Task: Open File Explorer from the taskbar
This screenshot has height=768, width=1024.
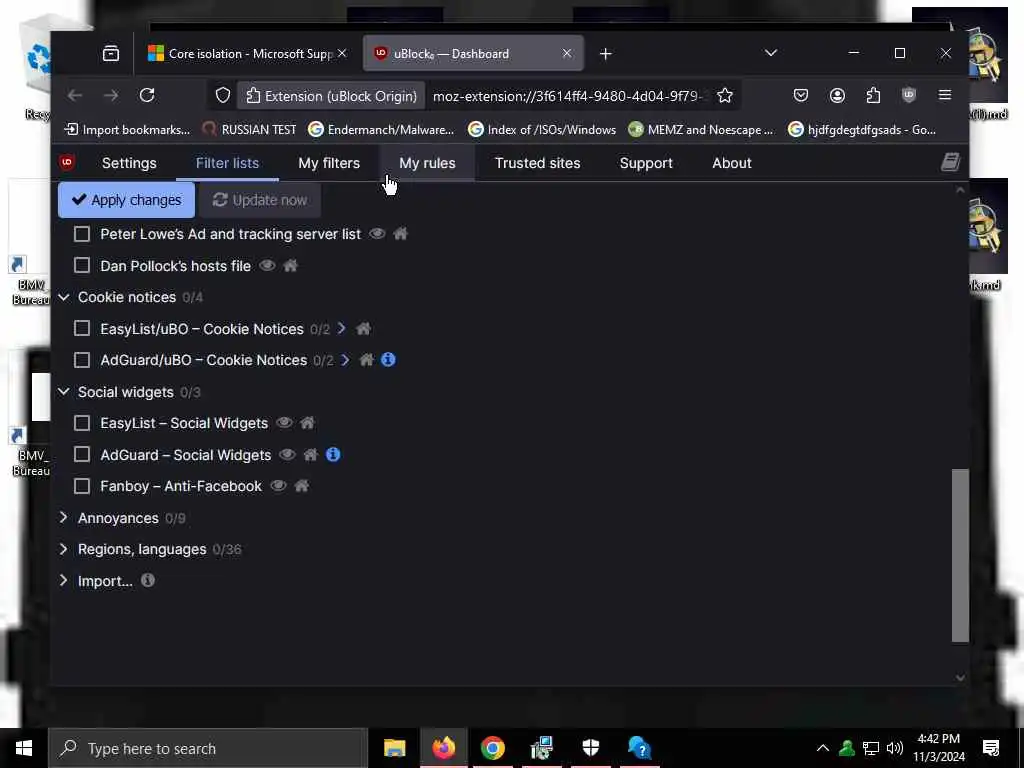Action: tap(394, 748)
